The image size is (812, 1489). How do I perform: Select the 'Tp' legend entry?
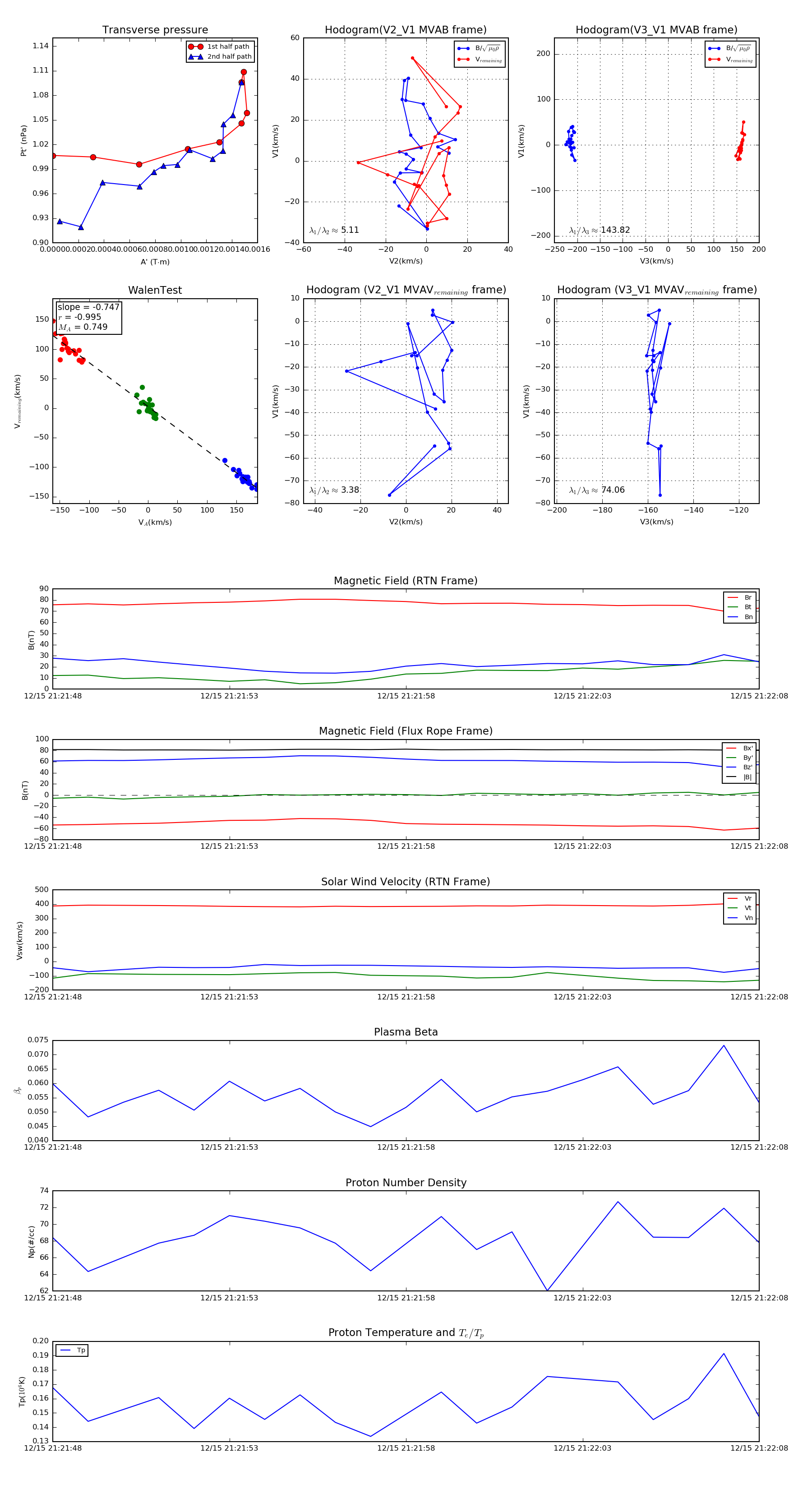point(72,1350)
